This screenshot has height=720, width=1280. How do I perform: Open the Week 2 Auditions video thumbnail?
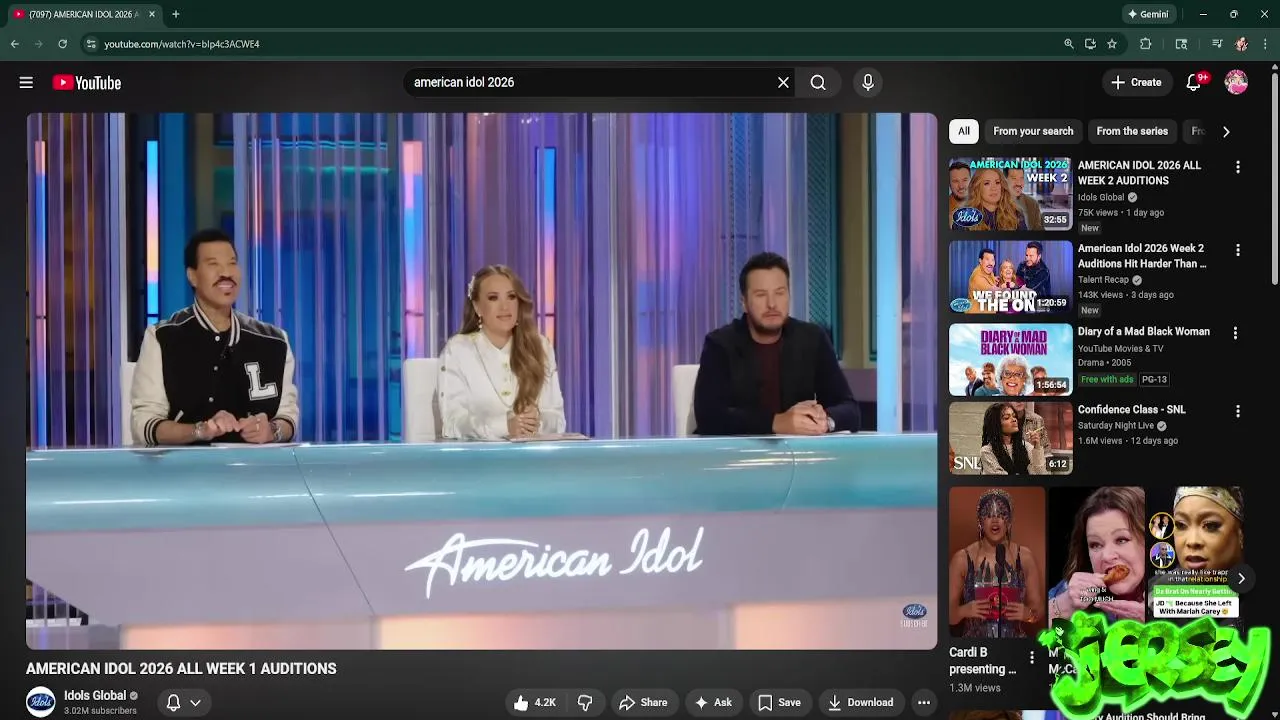[x=1010, y=193]
